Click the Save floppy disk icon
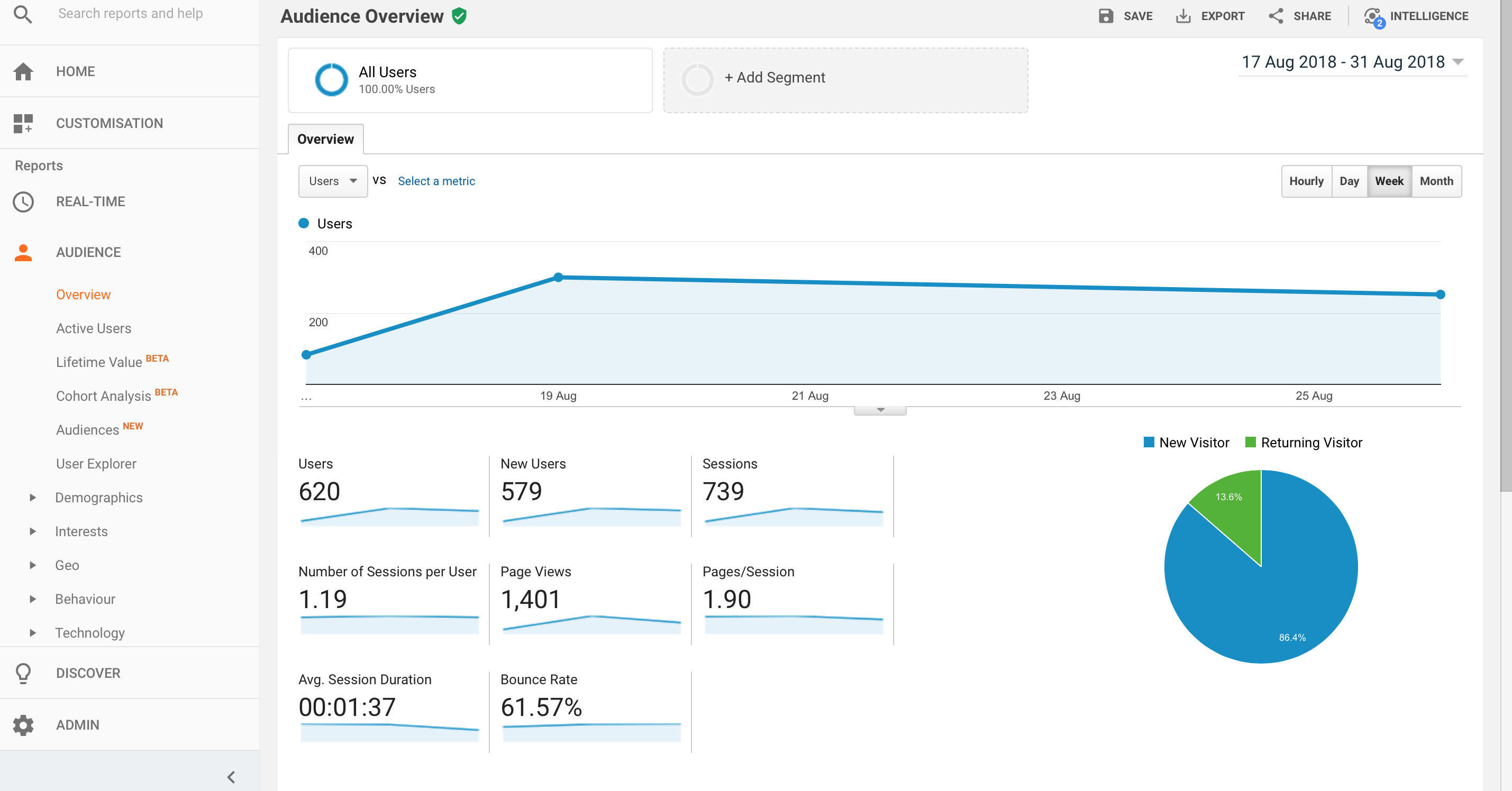This screenshot has height=791, width=1512. 1106,16
